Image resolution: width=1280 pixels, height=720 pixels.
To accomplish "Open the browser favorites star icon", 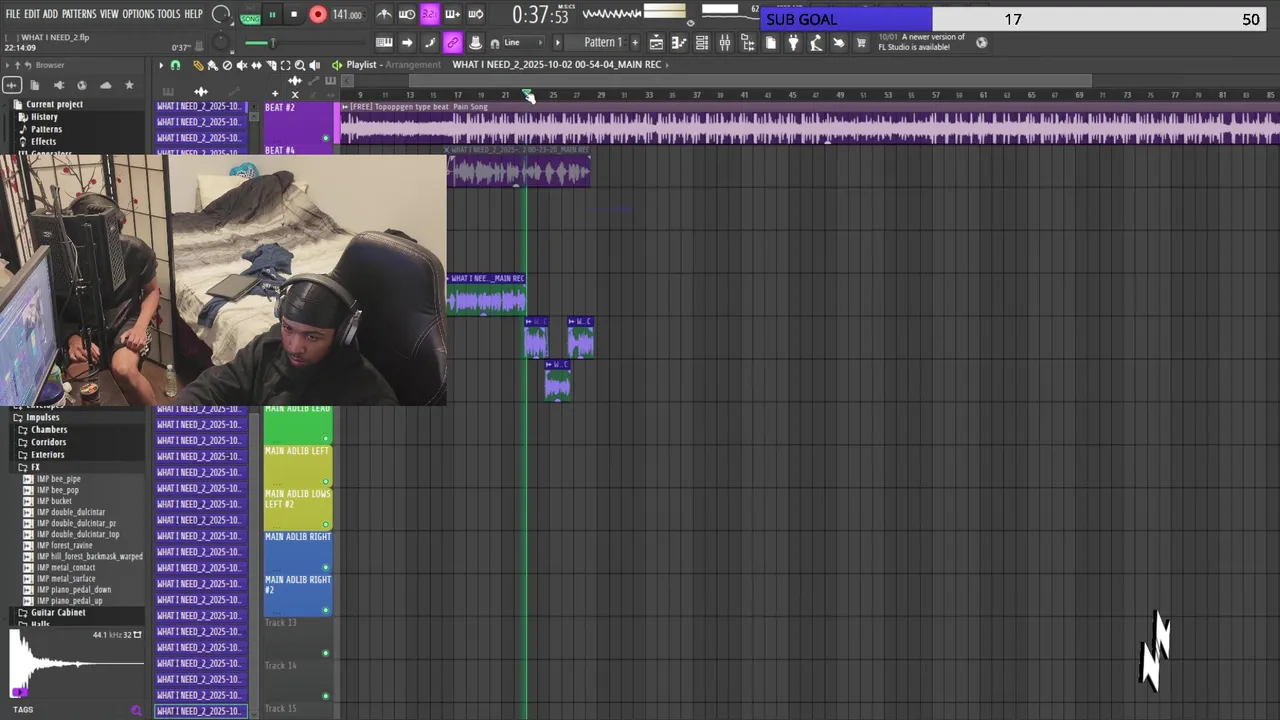I will [x=129, y=85].
